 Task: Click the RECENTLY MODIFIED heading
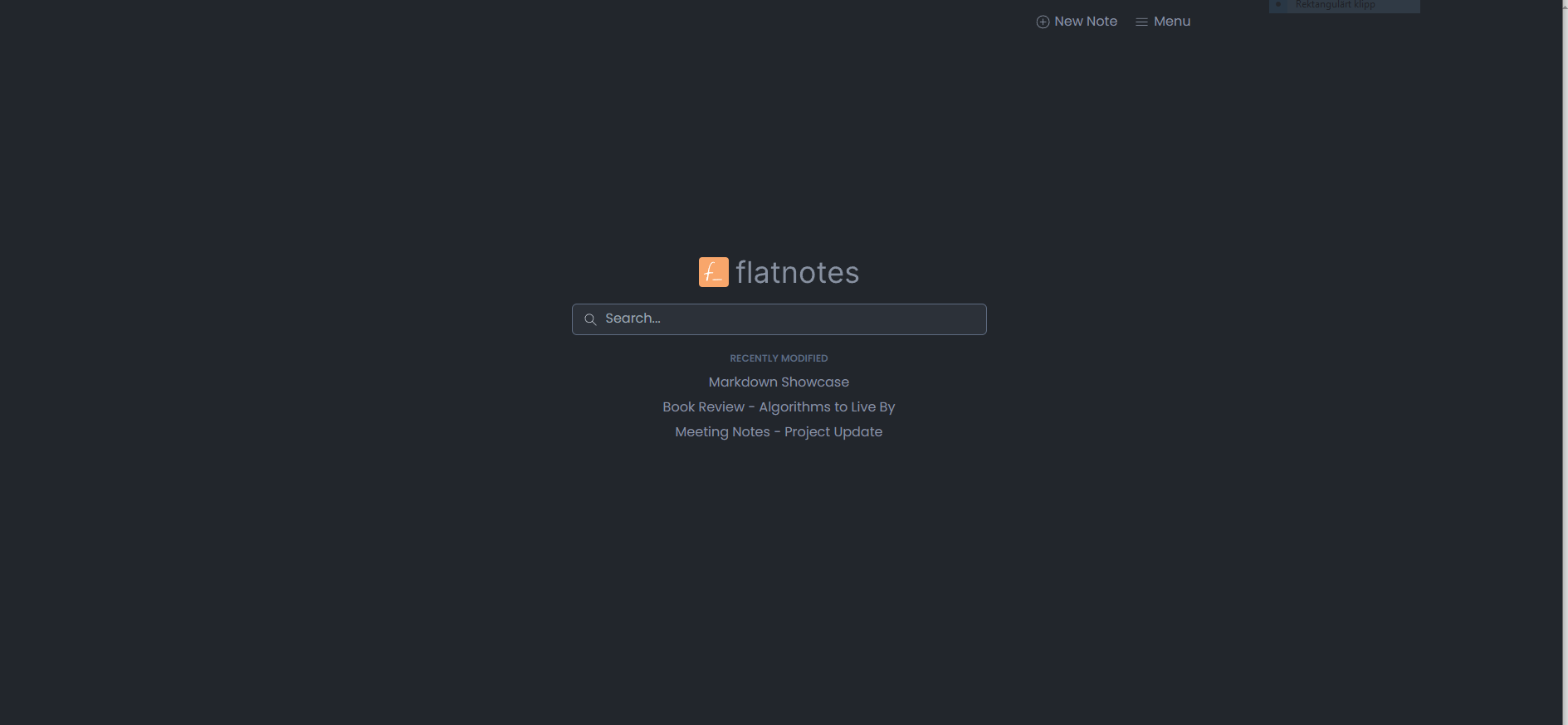(x=779, y=358)
